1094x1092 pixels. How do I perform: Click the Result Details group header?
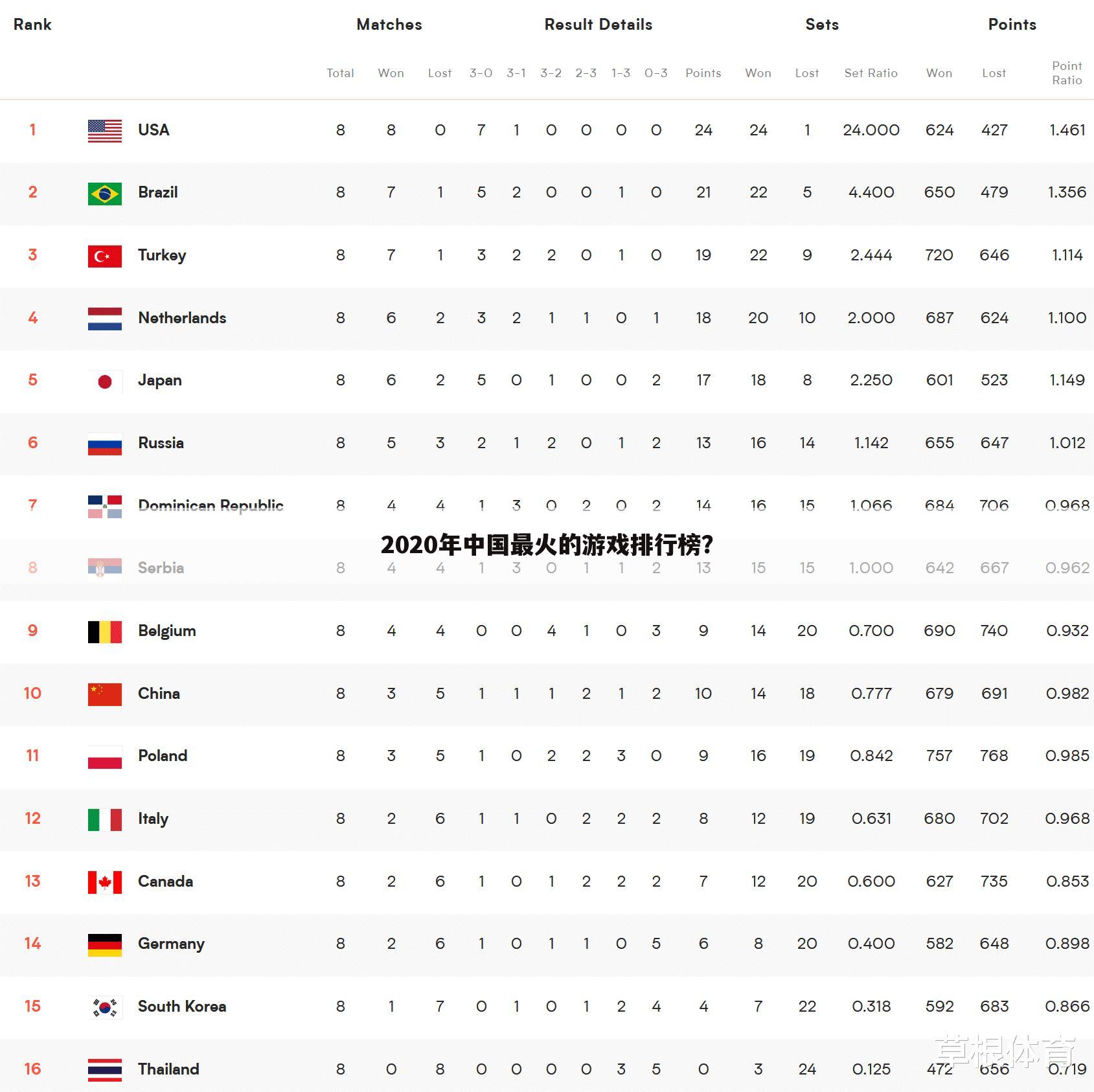(x=598, y=25)
